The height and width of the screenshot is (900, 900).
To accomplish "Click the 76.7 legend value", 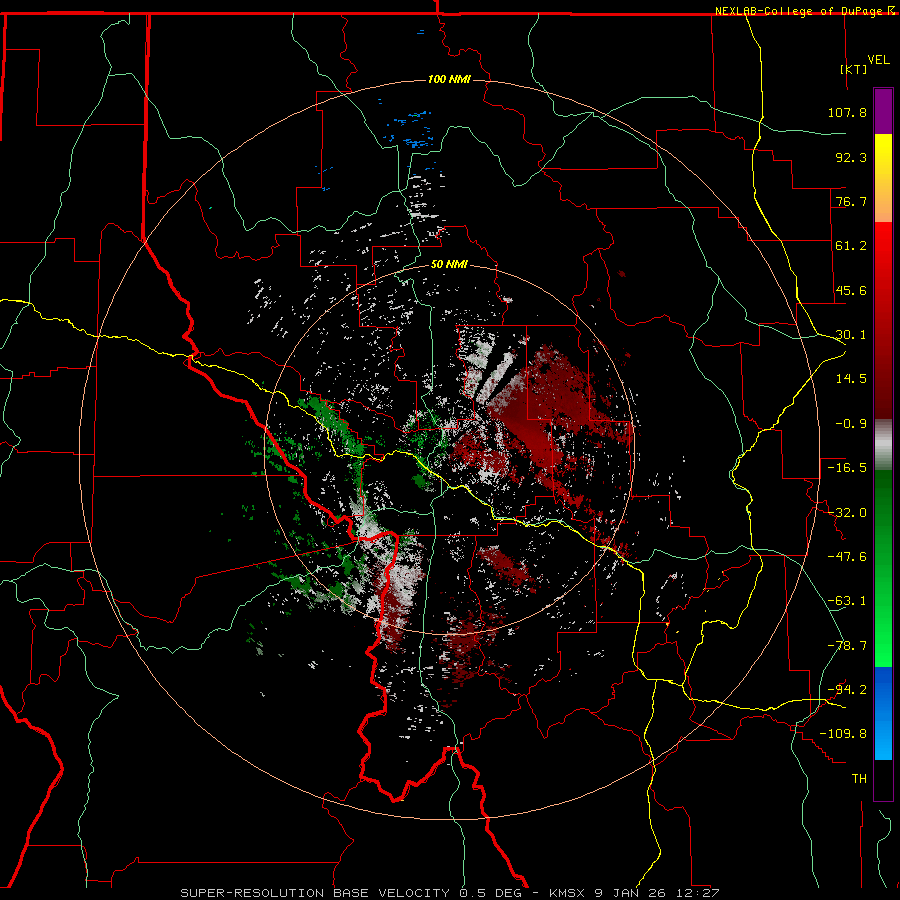I will [x=851, y=201].
